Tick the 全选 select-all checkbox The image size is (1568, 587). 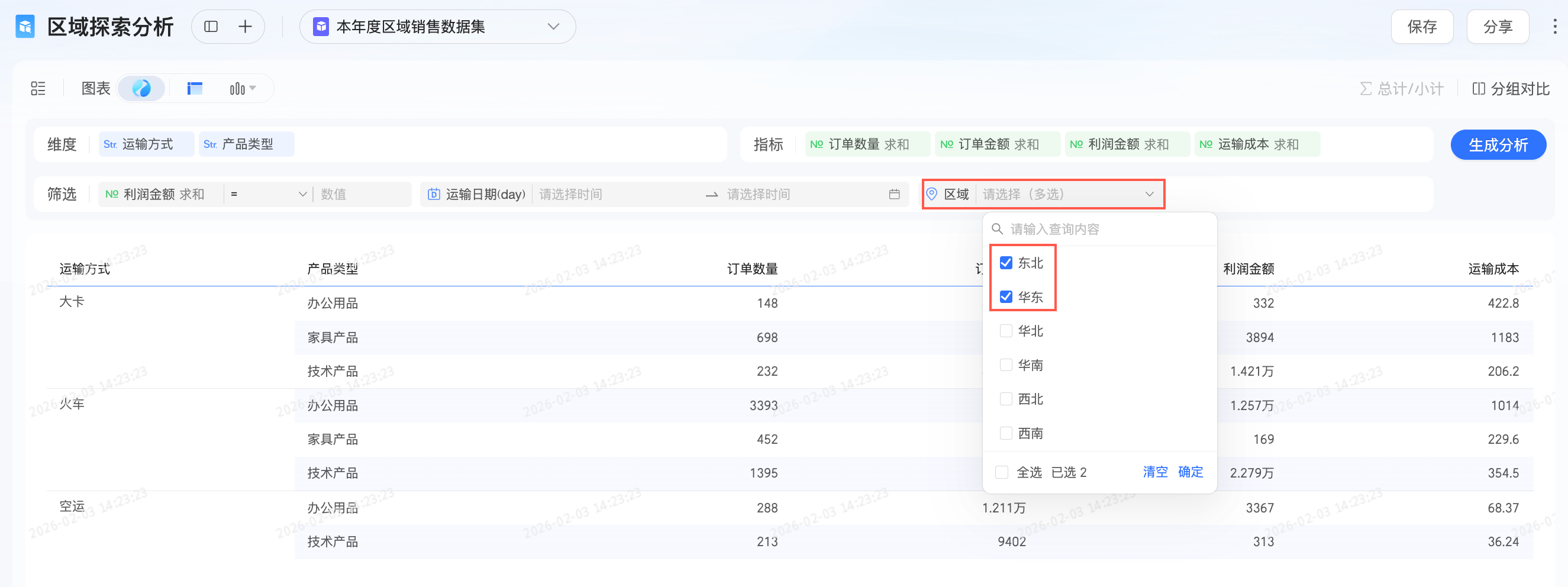tap(1001, 473)
